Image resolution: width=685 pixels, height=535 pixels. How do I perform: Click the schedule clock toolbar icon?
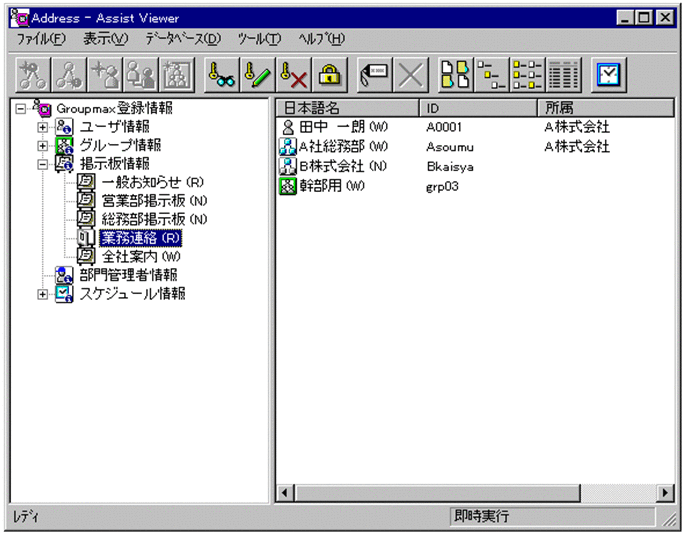(609, 74)
